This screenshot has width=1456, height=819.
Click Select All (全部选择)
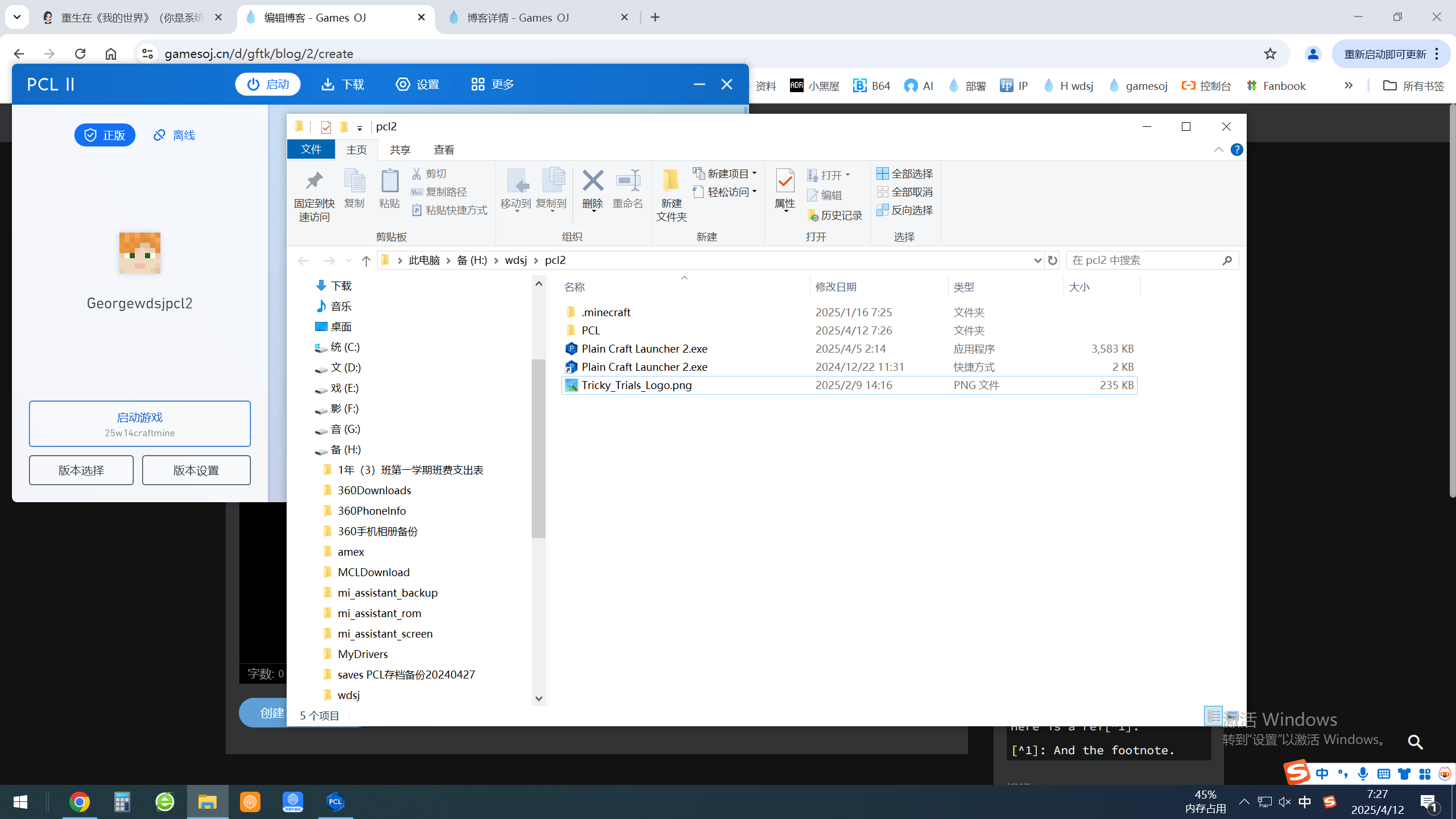pos(905,173)
